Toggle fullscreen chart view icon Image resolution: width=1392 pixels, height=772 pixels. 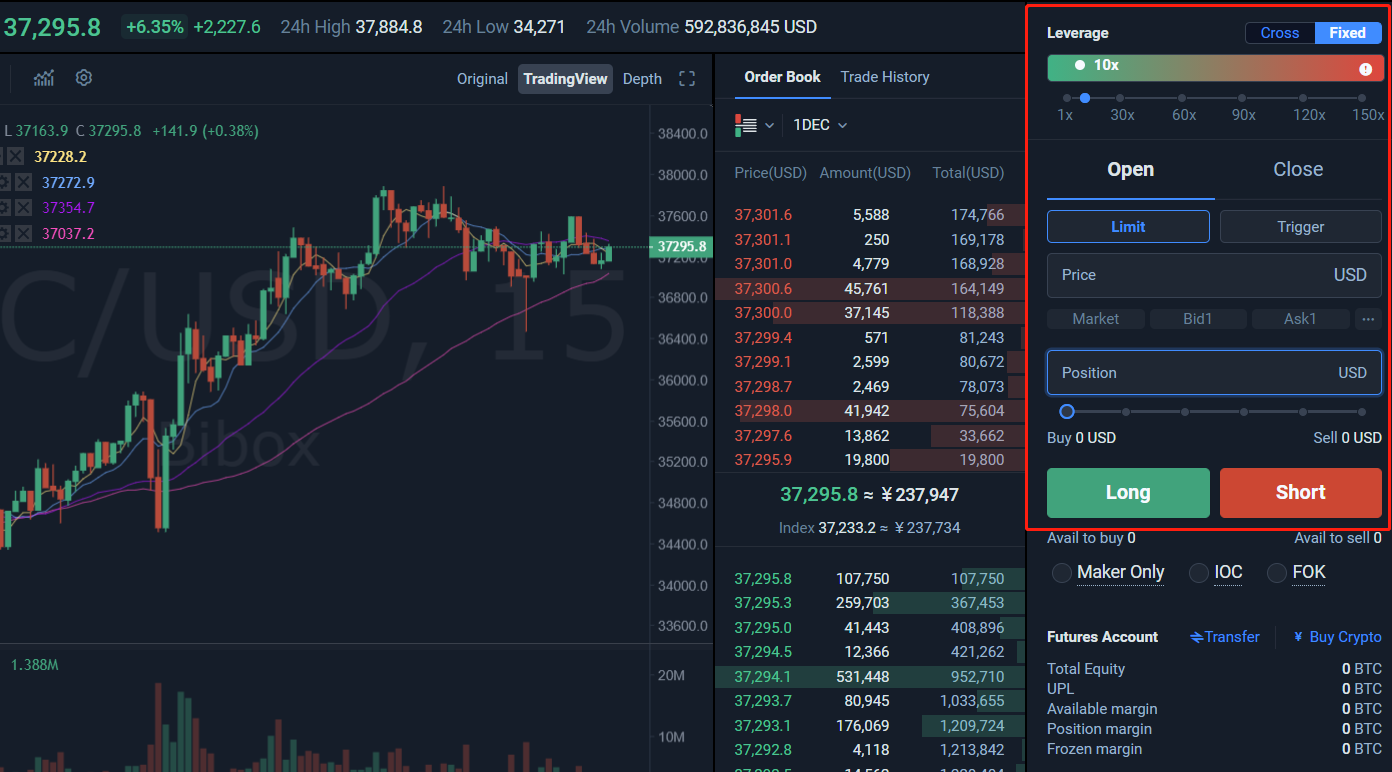pos(687,79)
